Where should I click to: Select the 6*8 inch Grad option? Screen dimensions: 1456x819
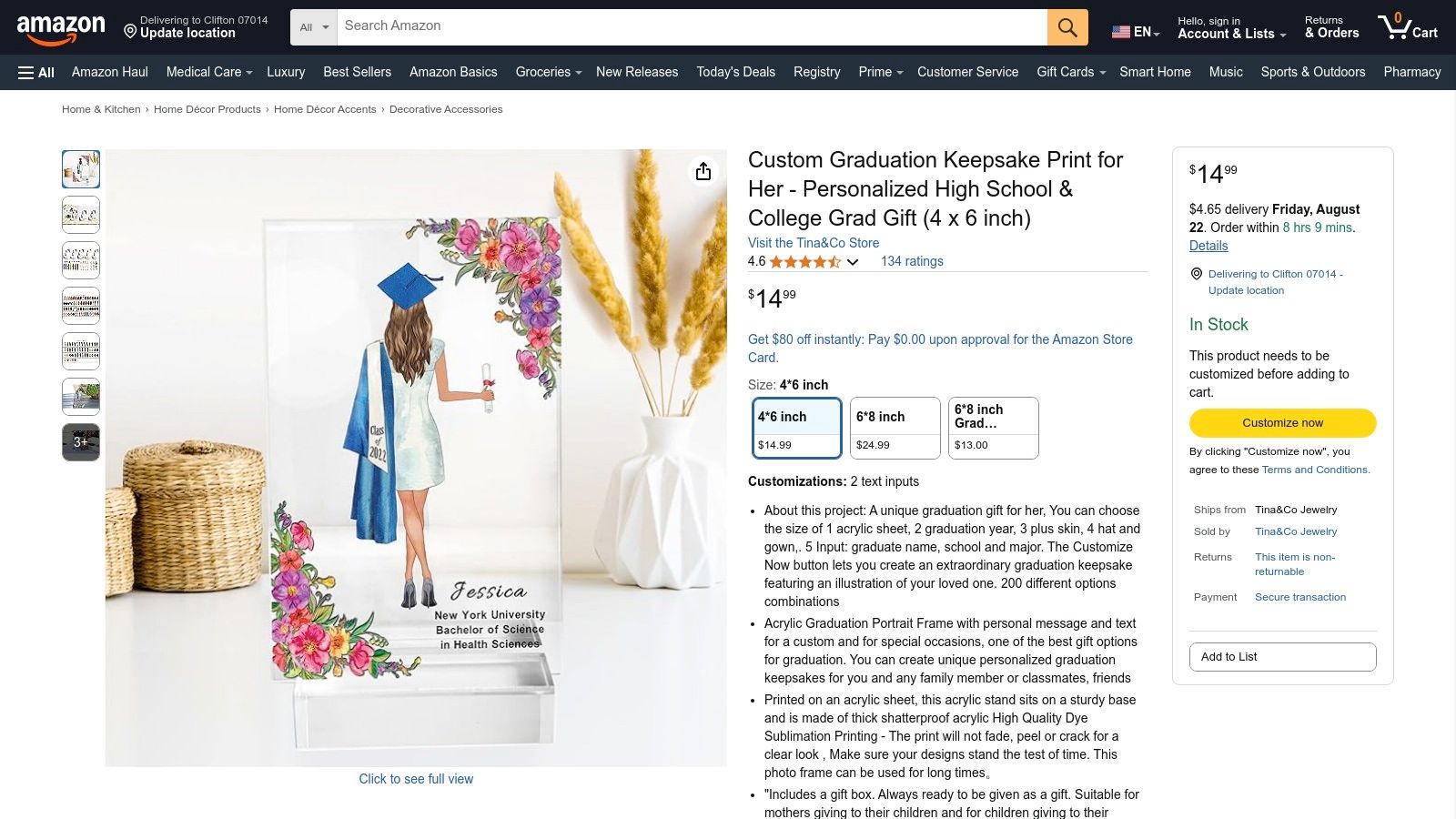tap(993, 428)
